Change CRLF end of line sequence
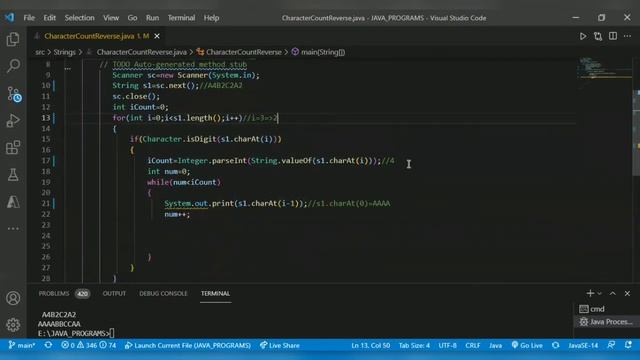The height and width of the screenshot is (360, 640). pyautogui.click(x=473, y=345)
